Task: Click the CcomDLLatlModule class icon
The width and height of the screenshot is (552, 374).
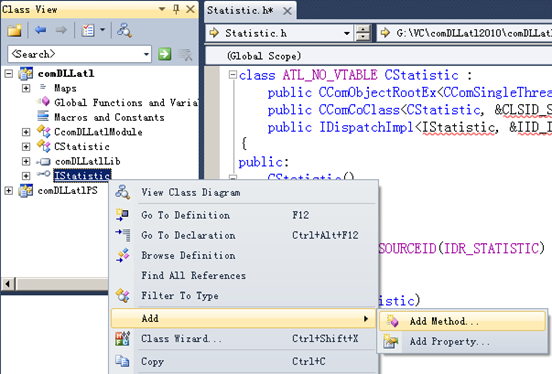Action: [44, 131]
